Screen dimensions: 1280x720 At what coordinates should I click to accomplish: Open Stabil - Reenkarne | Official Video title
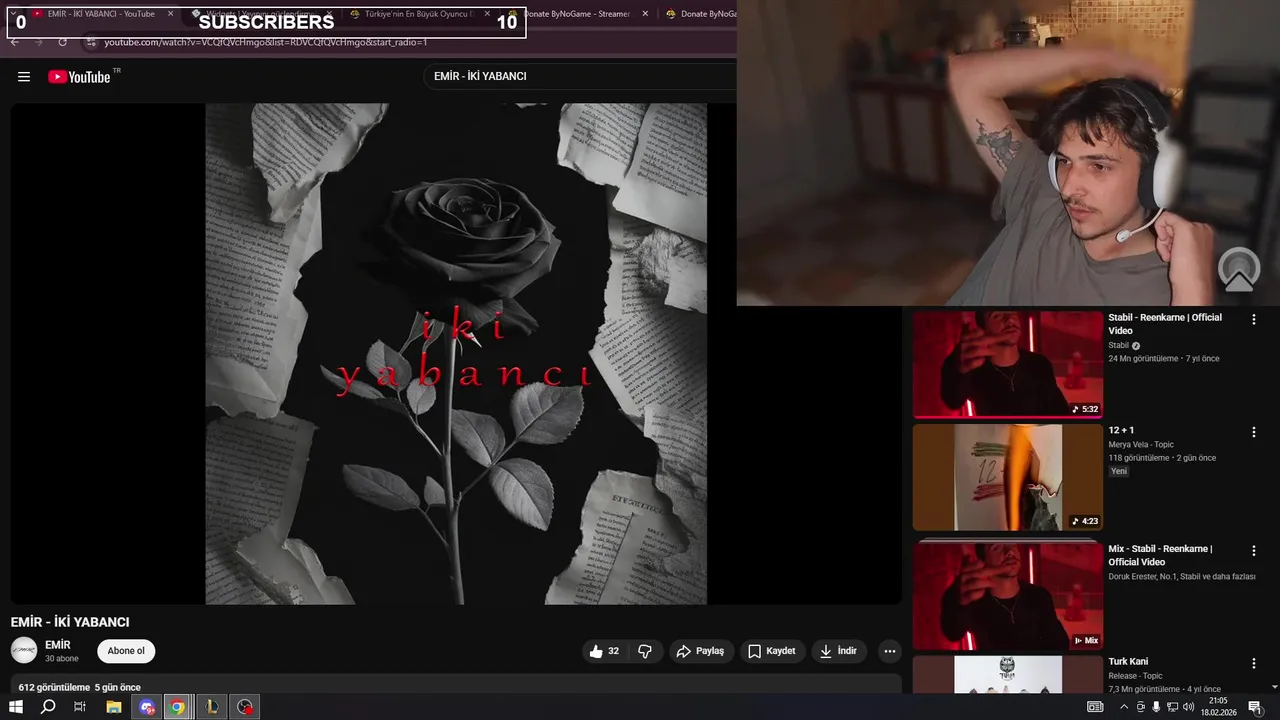click(x=1165, y=324)
